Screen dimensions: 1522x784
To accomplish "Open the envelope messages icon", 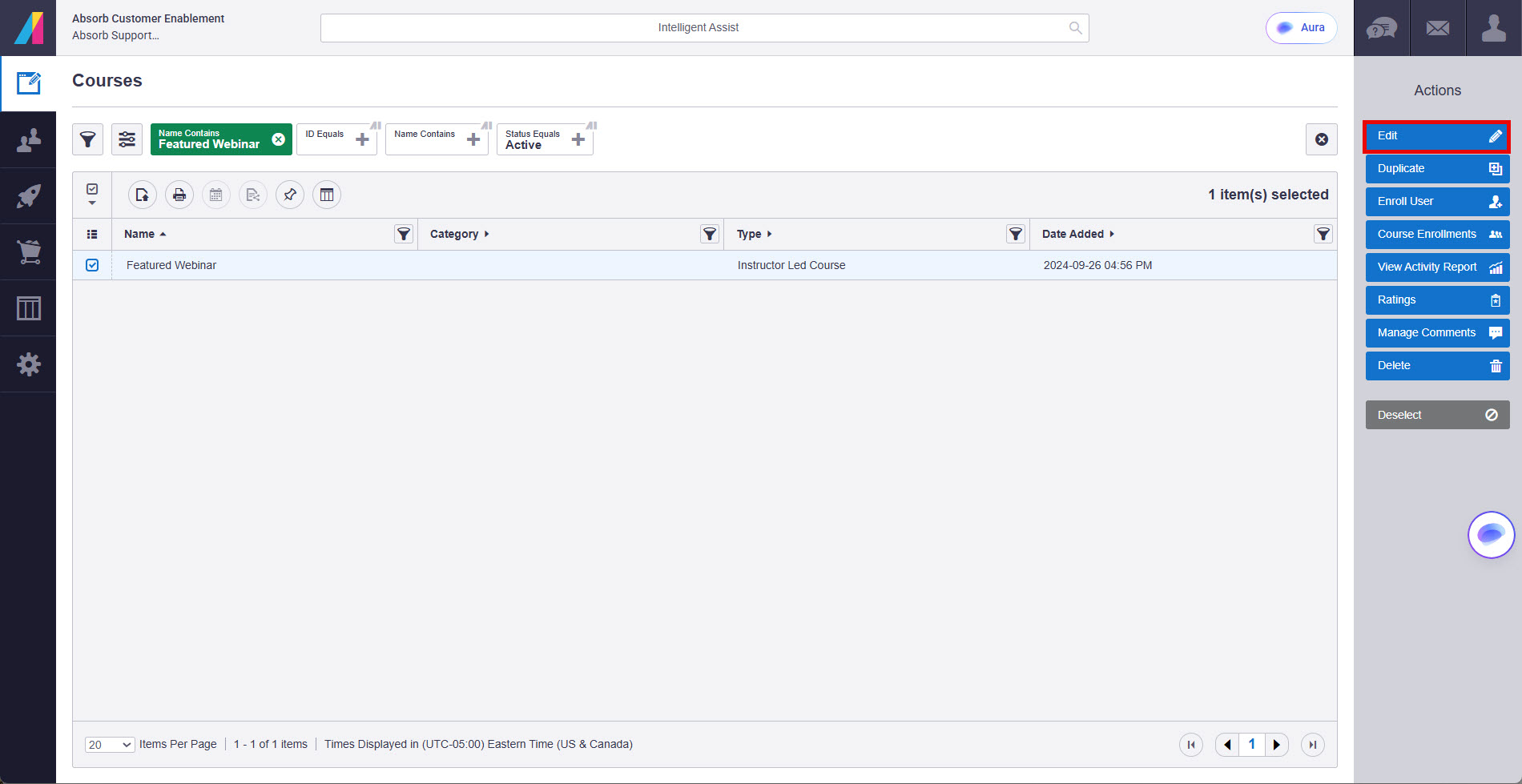I will pos(1438,28).
